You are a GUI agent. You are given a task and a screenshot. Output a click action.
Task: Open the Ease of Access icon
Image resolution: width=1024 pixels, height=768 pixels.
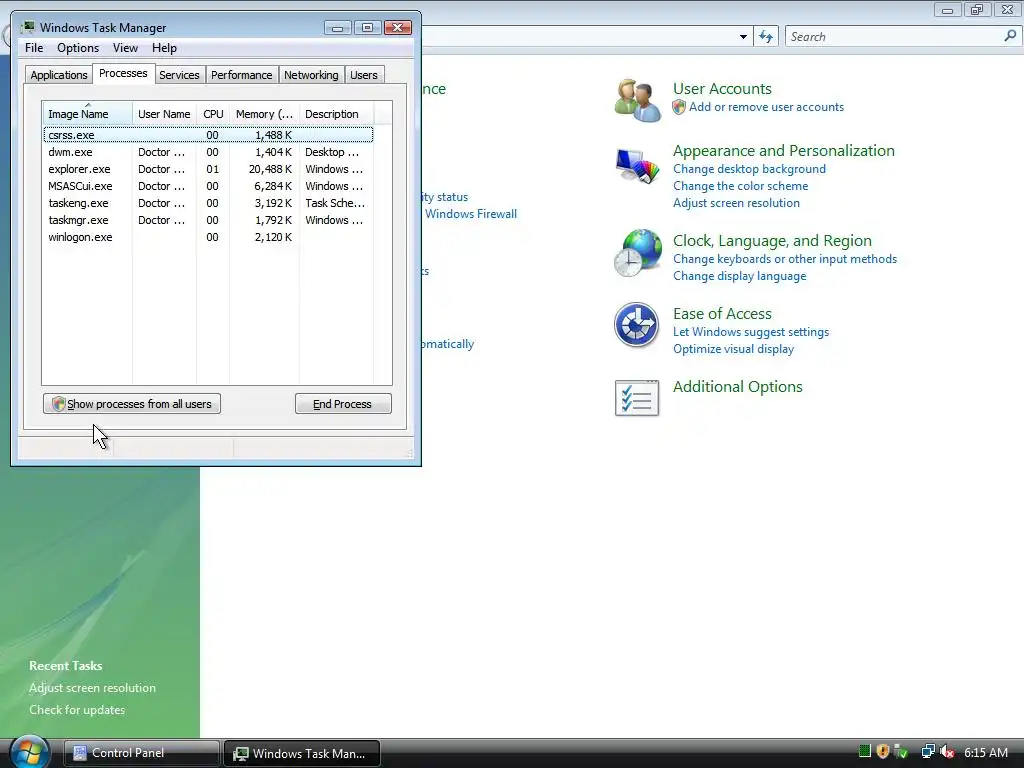(x=637, y=325)
